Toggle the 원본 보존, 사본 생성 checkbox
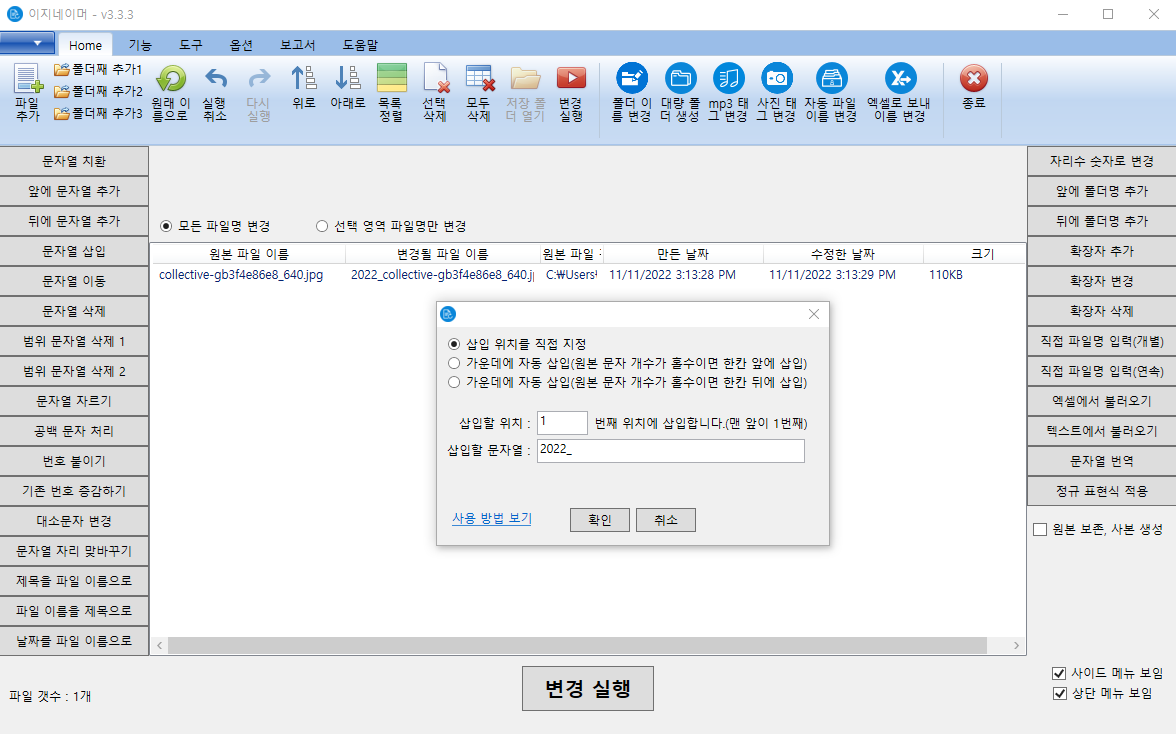This screenshot has height=734, width=1176. 1040,530
